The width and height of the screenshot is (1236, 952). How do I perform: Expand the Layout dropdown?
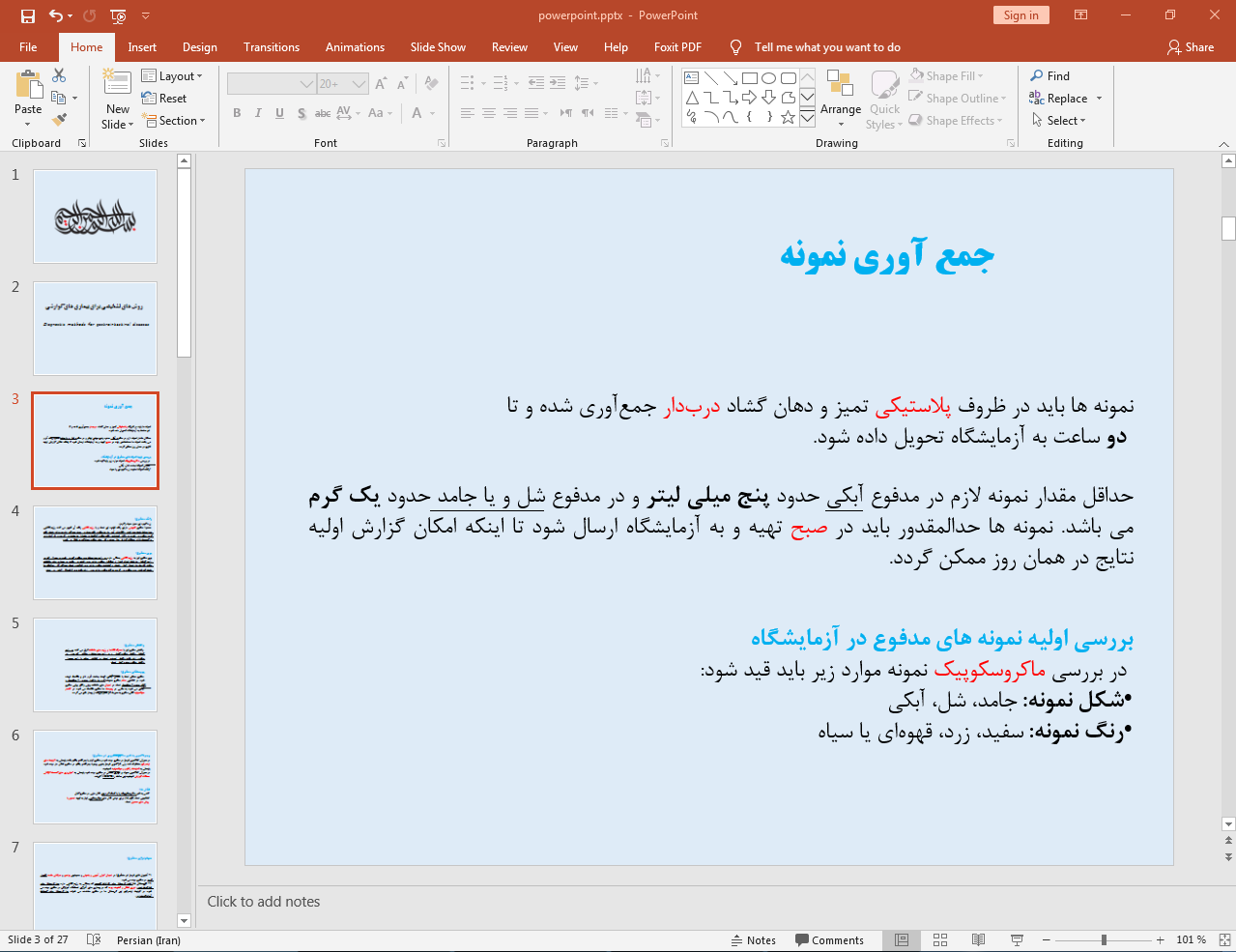coord(172,76)
